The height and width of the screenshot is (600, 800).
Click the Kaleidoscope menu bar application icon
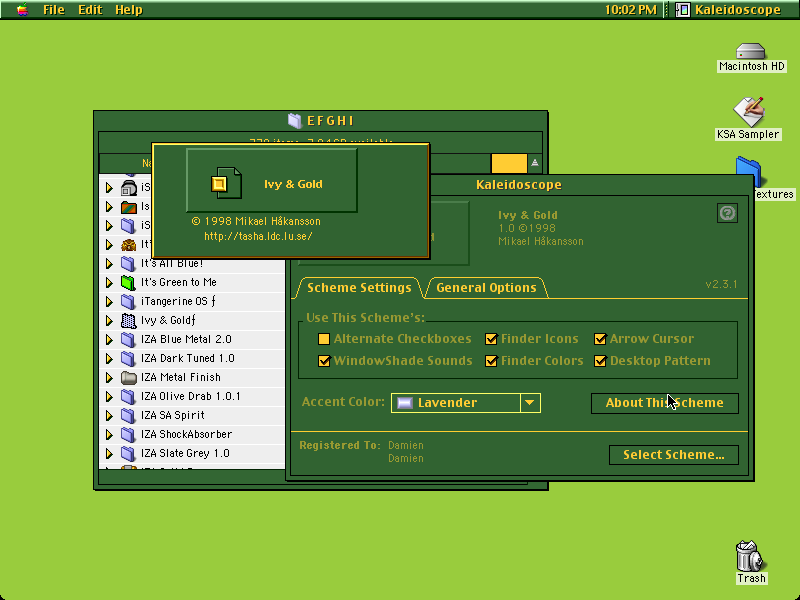(x=683, y=10)
